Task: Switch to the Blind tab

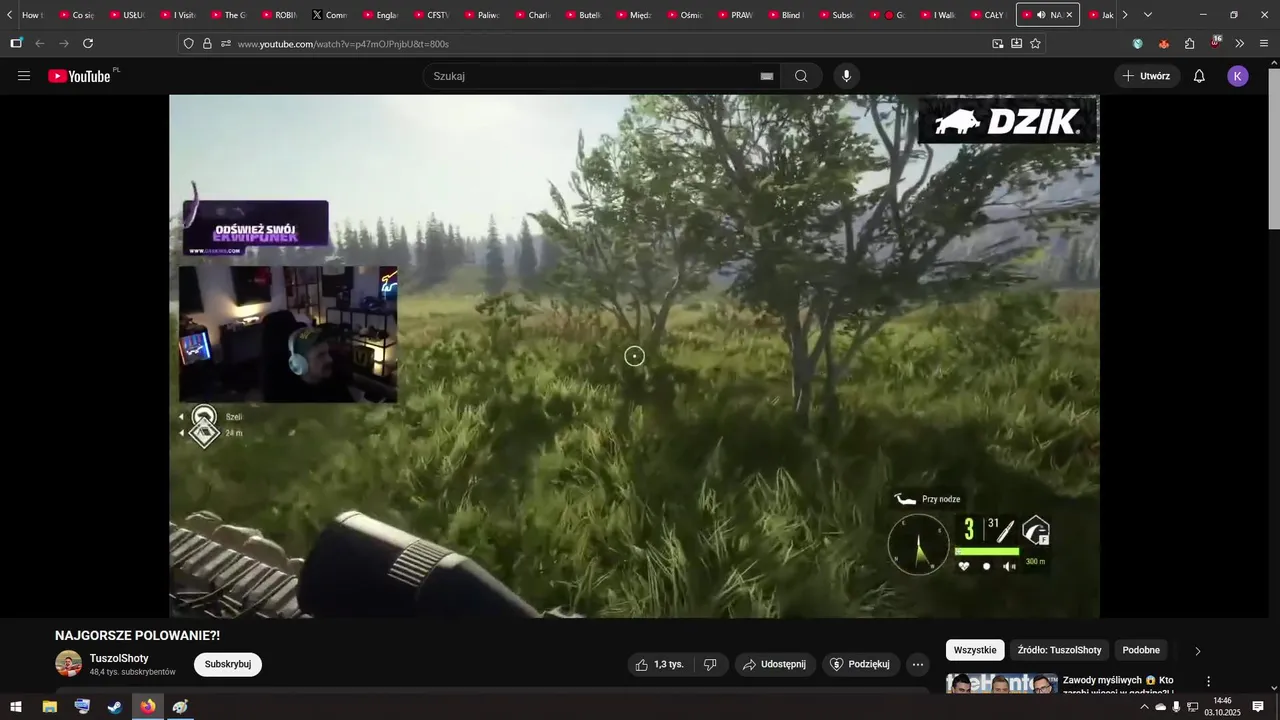Action: tap(787, 15)
